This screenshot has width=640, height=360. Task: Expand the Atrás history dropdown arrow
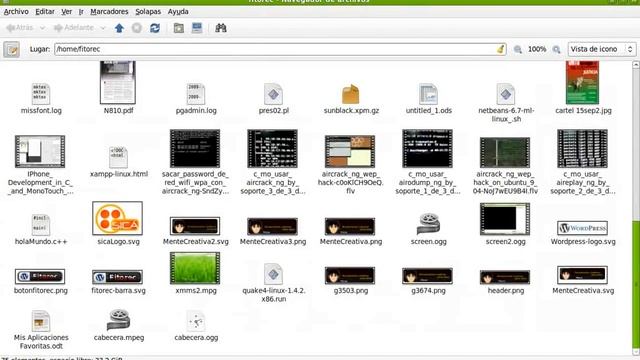tap(42, 28)
